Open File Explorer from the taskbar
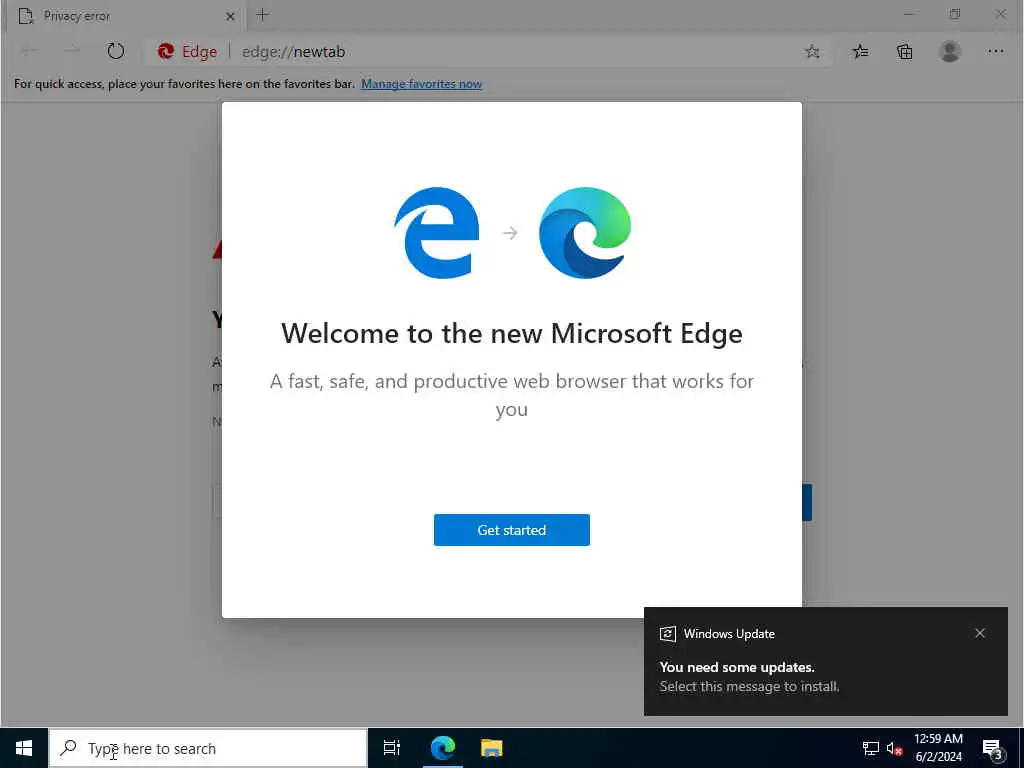The width and height of the screenshot is (1024, 768). [492, 748]
